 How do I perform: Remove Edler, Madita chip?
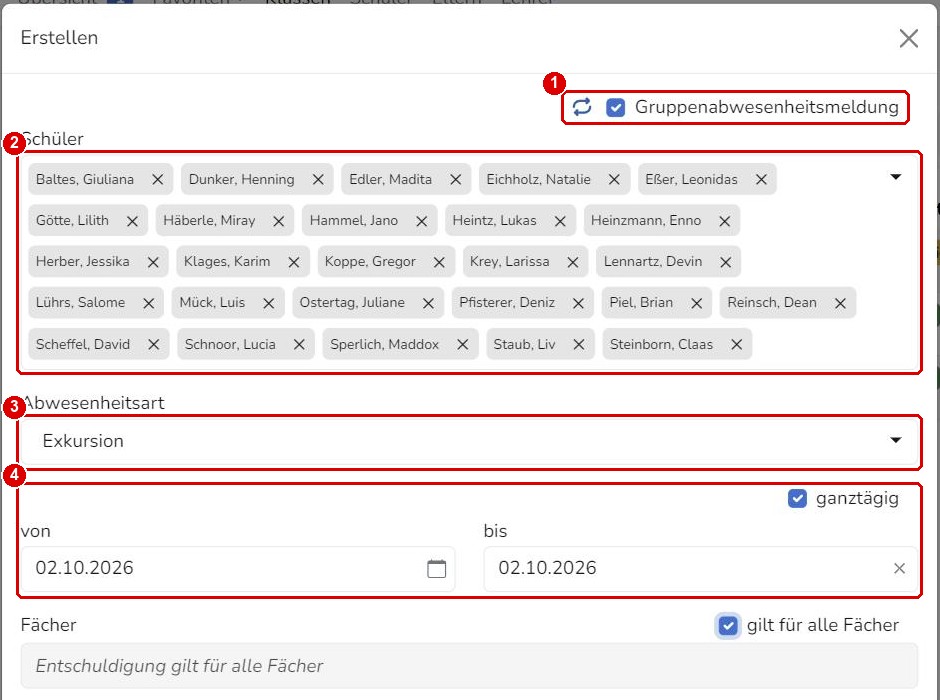coord(456,179)
